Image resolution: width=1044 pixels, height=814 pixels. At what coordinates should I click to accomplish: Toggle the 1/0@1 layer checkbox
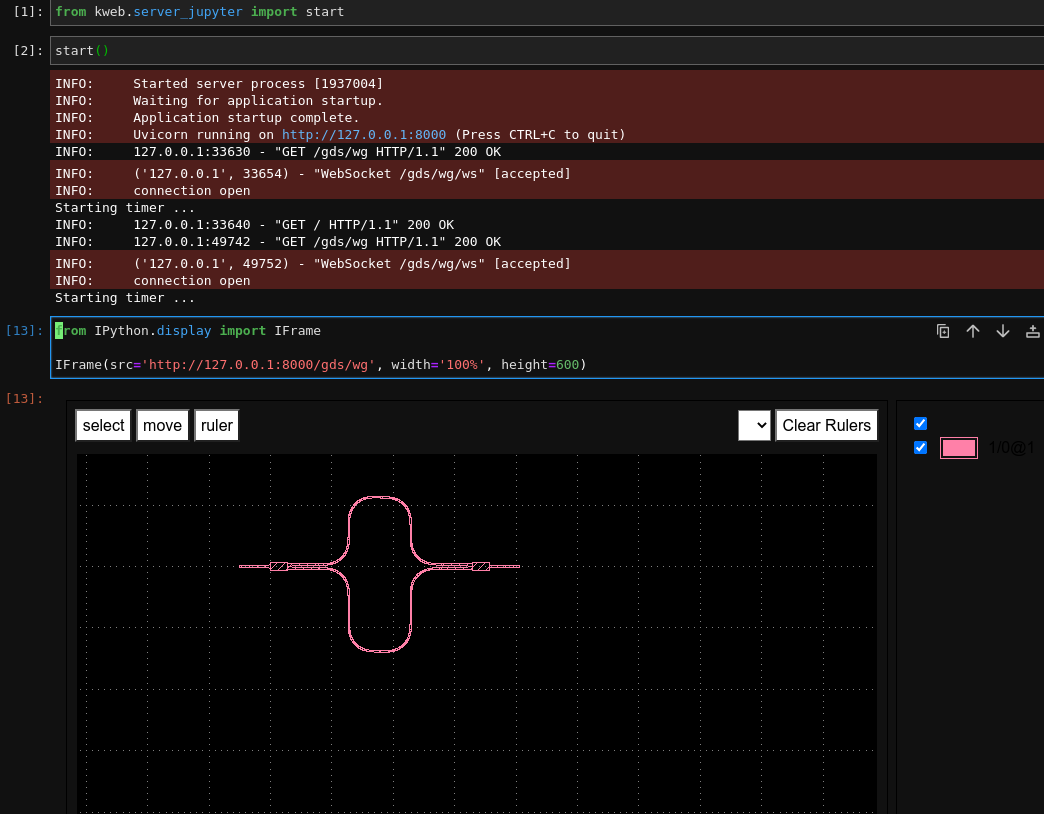[x=920, y=447]
